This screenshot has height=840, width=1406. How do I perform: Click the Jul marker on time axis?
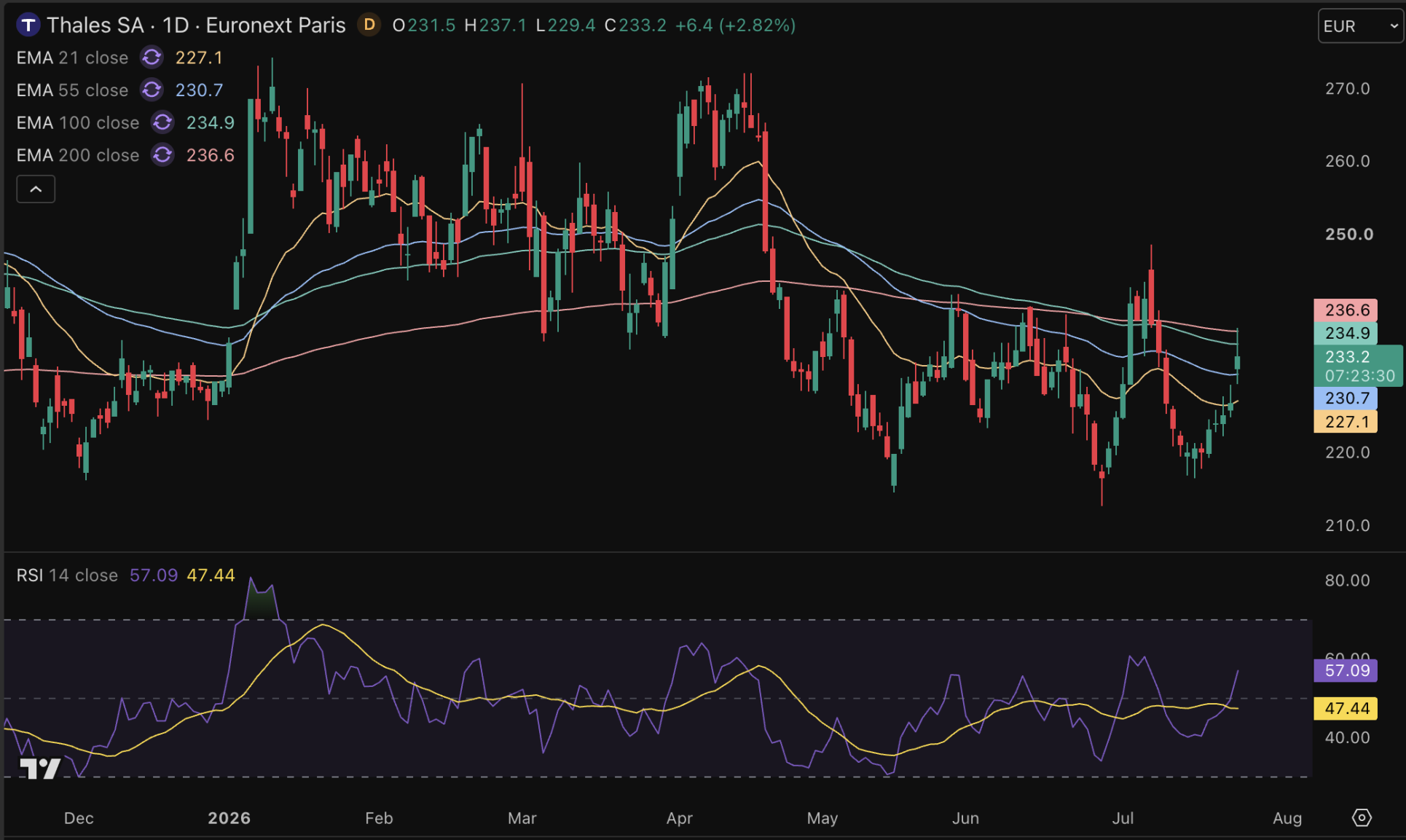click(x=1123, y=818)
